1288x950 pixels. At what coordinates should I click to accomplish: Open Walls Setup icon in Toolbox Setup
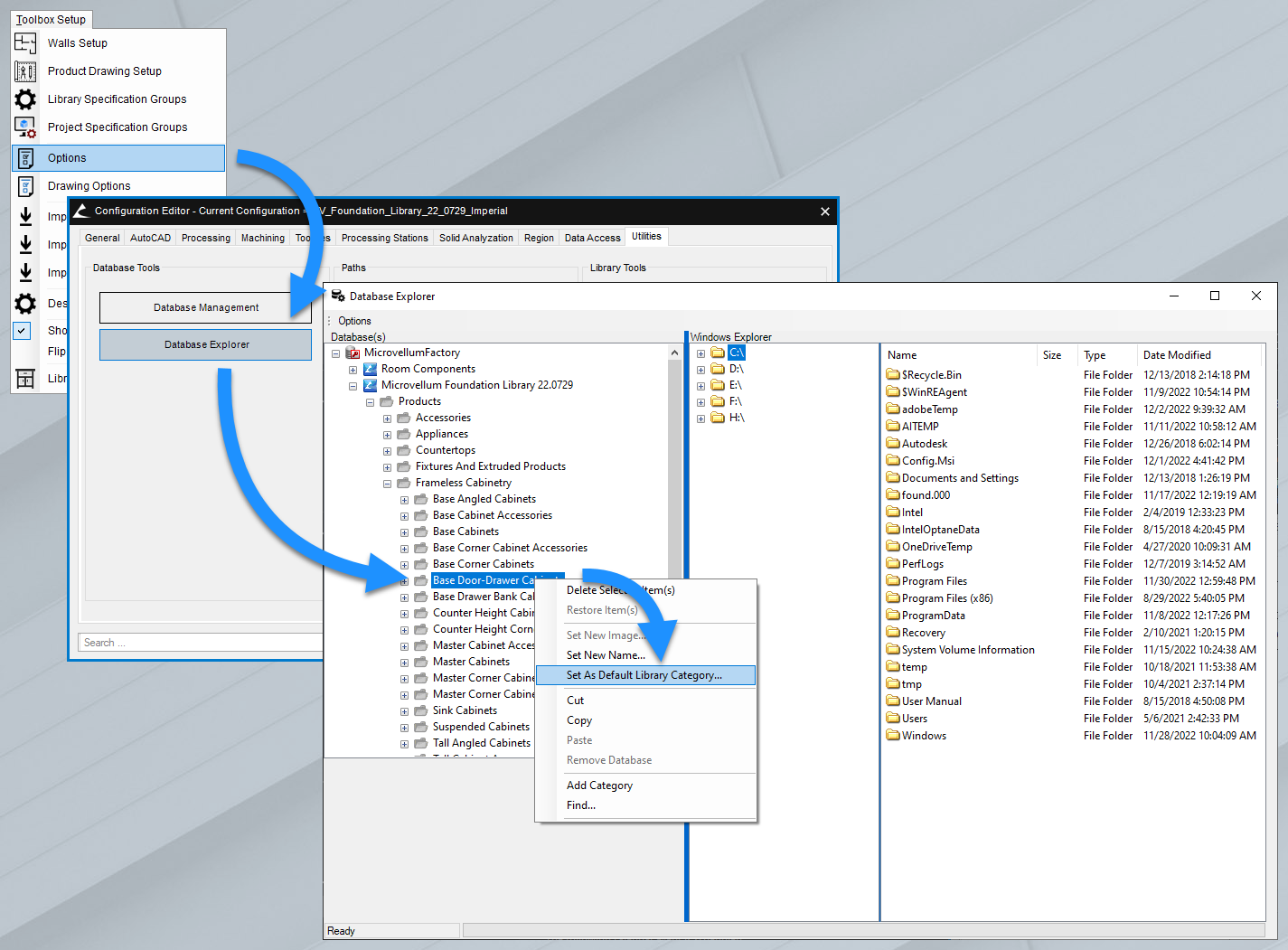pyautogui.click(x=25, y=42)
